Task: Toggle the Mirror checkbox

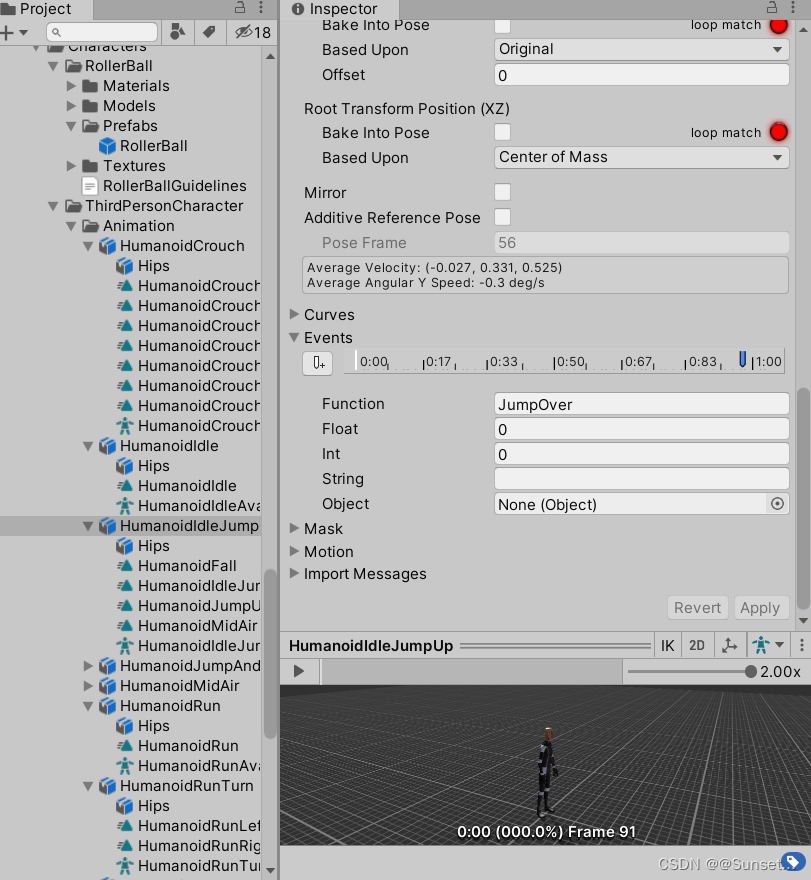Action: click(502, 192)
